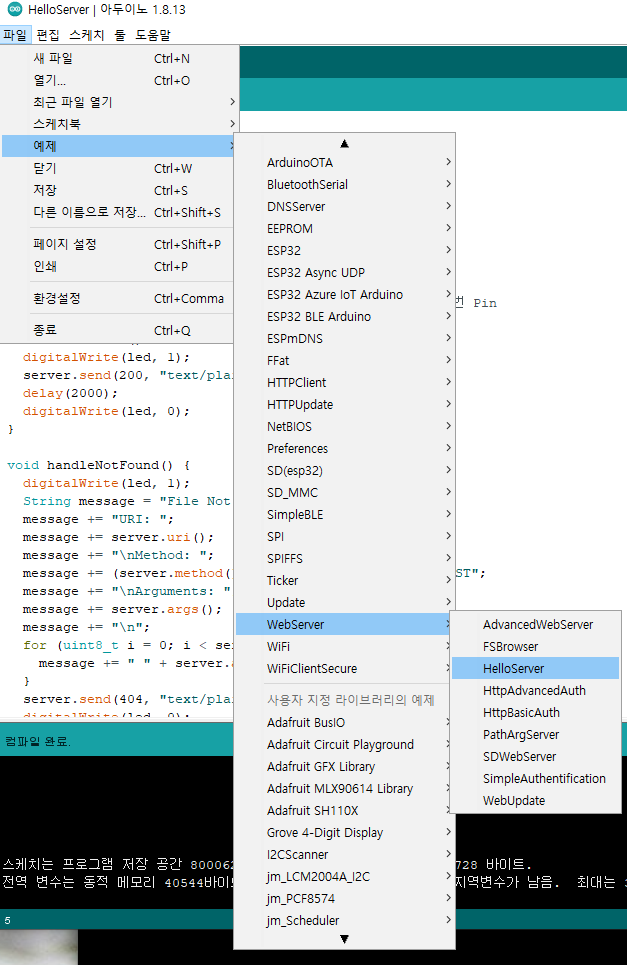Open HttpBasicAuth example
The height and width of the screenshot is (965, 627).
tap(535, 713)
